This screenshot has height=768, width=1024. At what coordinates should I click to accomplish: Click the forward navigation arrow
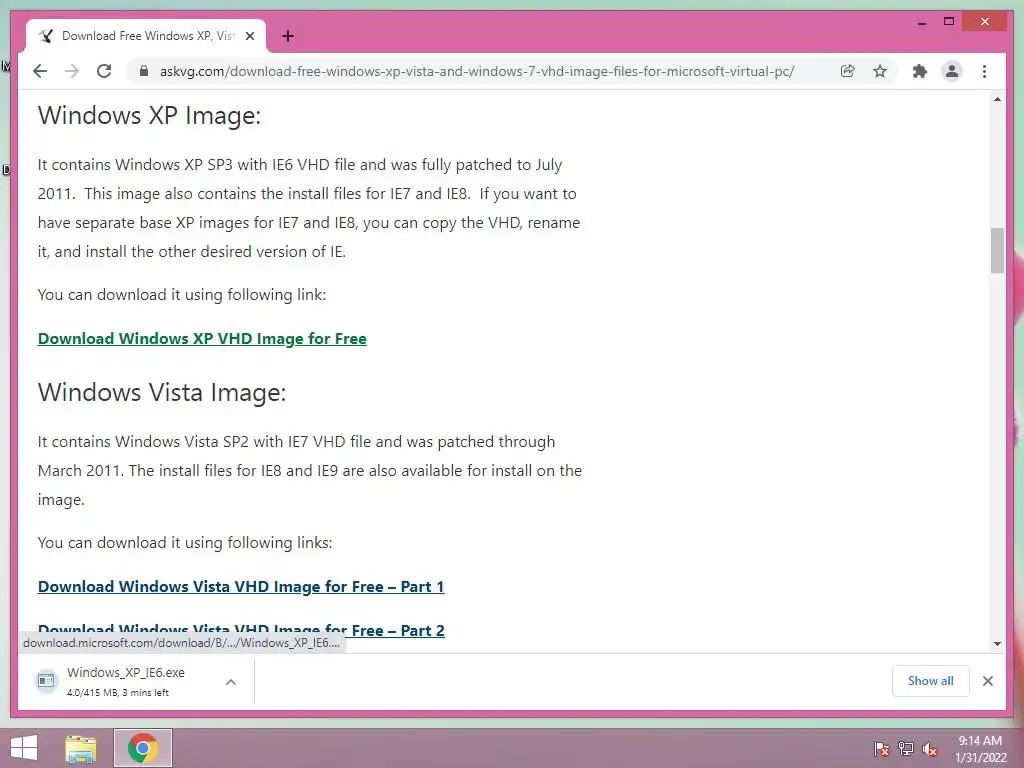point(72,71)
